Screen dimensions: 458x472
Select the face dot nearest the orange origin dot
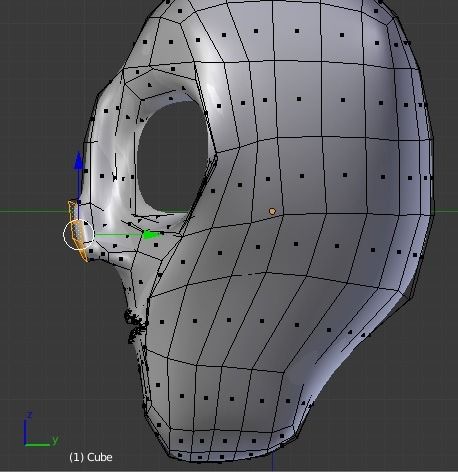(268, 179)
